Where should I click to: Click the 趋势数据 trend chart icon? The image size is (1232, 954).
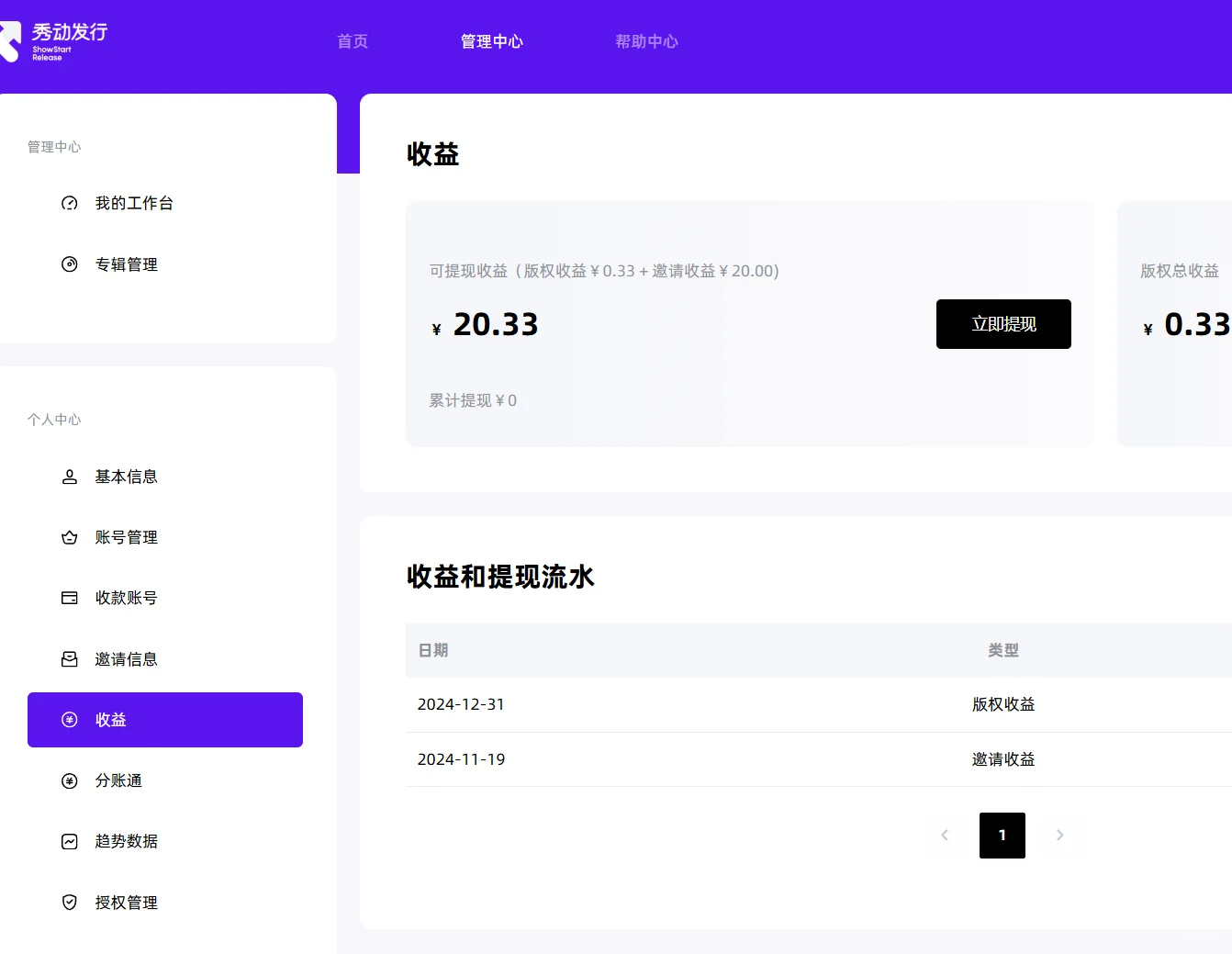click(69, 841)
